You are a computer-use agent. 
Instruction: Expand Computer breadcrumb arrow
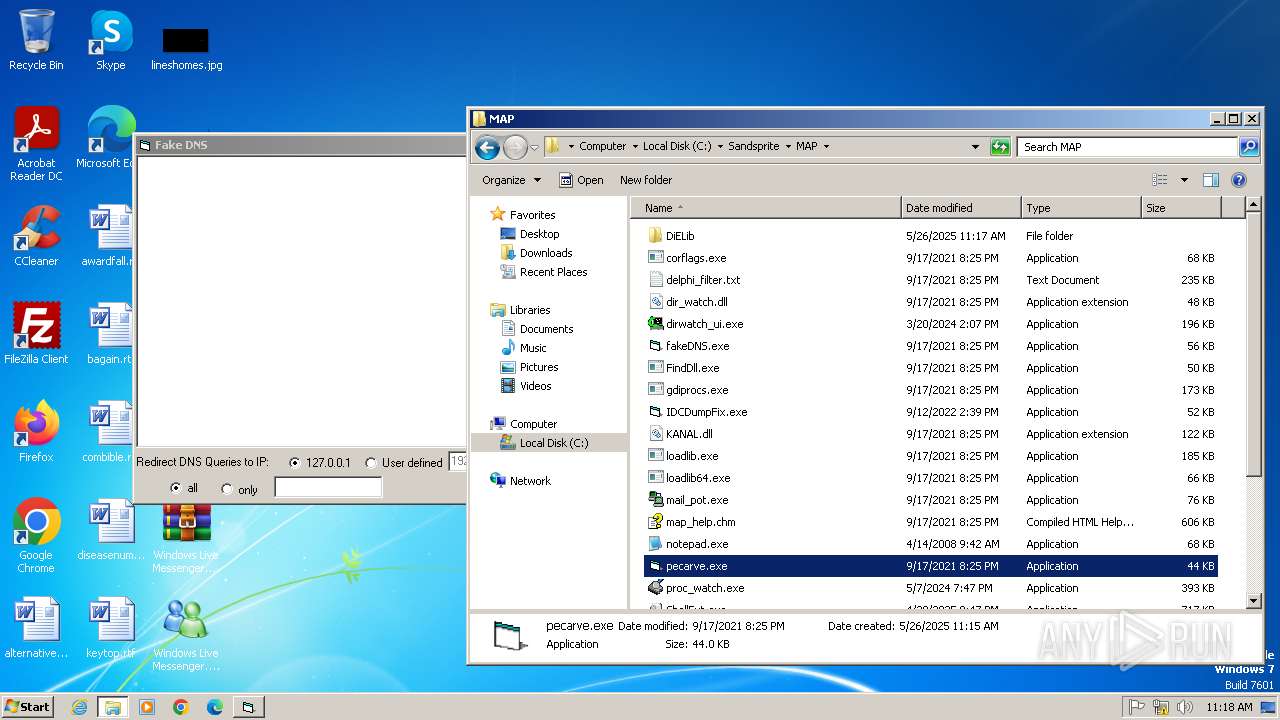pos(635,146)
